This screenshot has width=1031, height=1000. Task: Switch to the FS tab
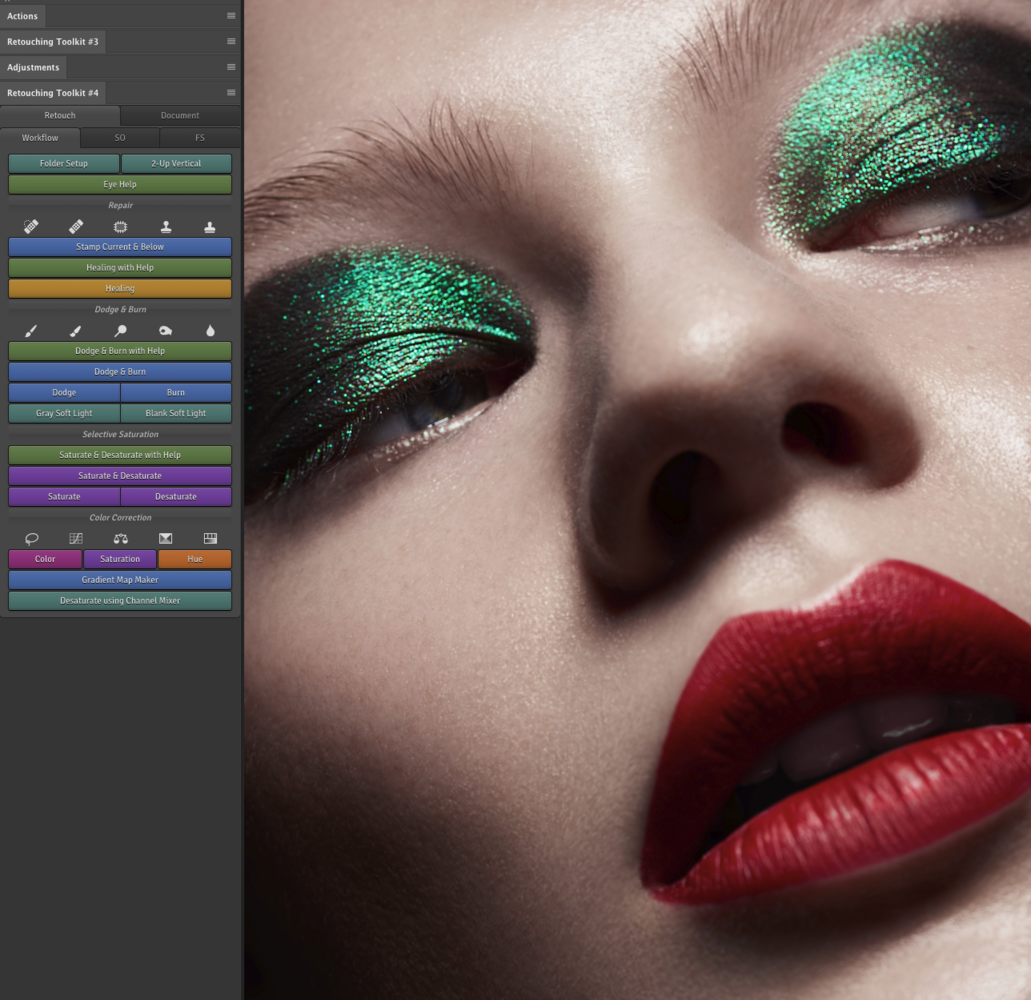[x=200, y=137]
